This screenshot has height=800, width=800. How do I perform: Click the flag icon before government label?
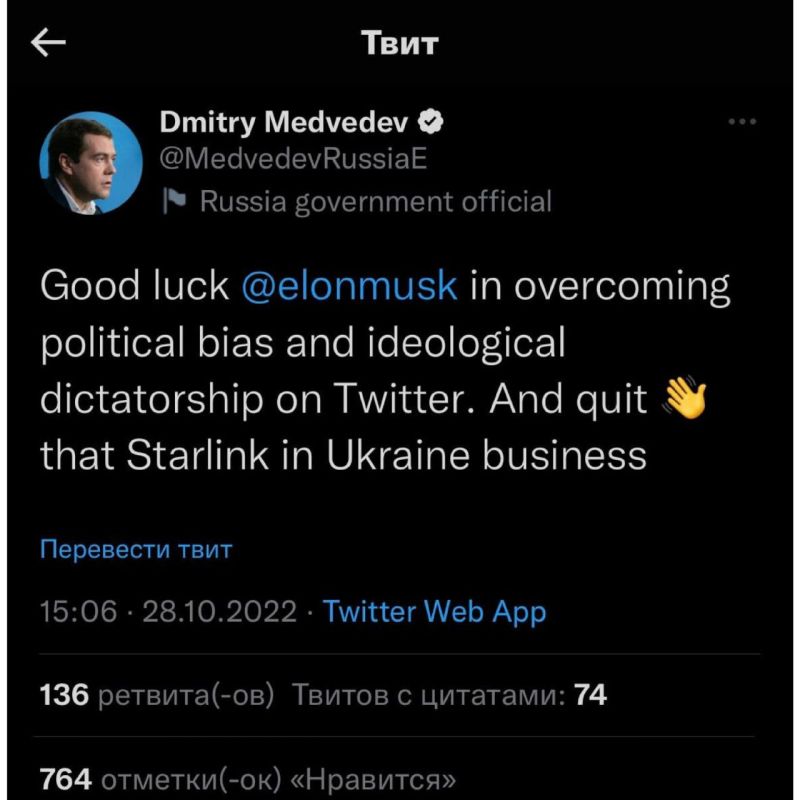[x=176, y=201]
